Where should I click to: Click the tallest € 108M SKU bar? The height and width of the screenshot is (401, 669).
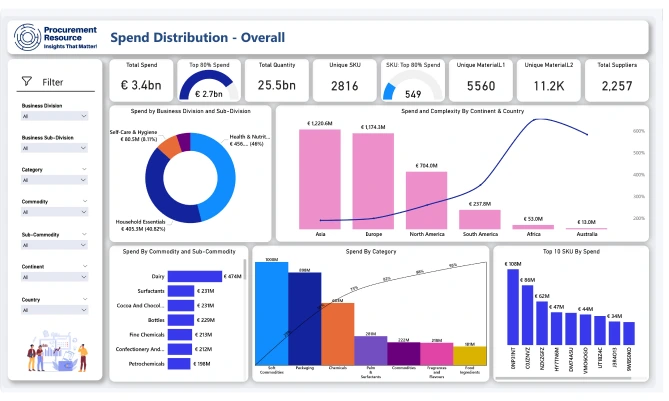click(x=514, y=308)
